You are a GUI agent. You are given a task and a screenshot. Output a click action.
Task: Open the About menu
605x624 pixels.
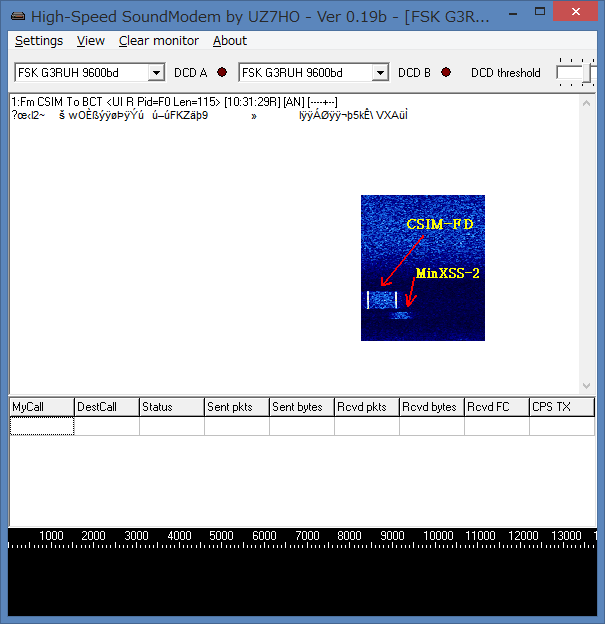(x=230, y=41)
